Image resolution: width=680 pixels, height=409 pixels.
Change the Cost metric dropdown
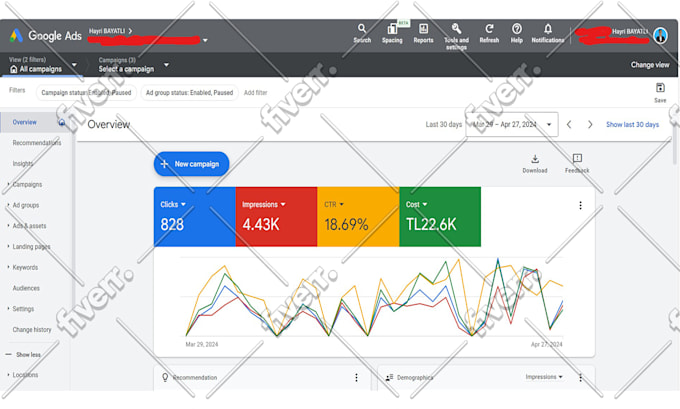click(425, 204)
